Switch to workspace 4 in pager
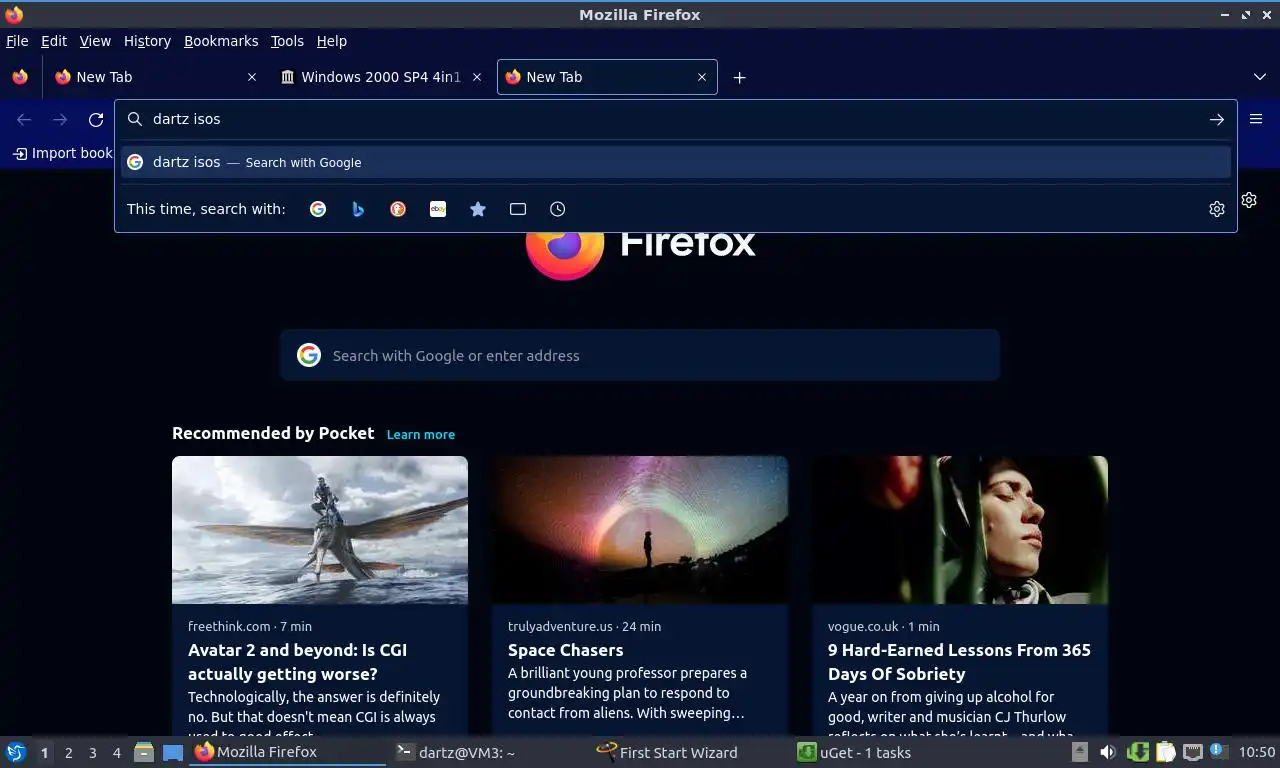 click(116, 752)
